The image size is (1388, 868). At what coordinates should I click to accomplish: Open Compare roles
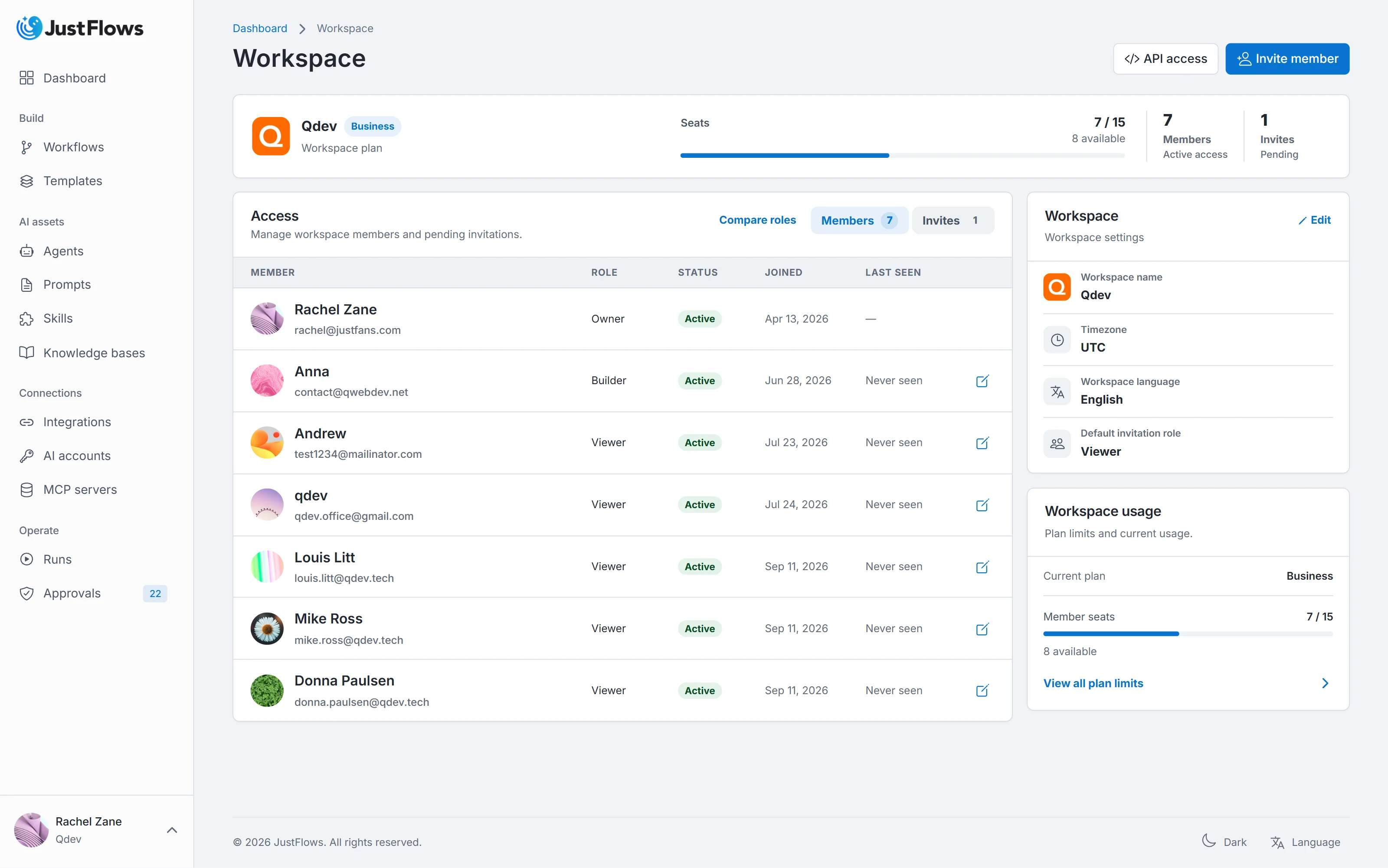point(757,220)
